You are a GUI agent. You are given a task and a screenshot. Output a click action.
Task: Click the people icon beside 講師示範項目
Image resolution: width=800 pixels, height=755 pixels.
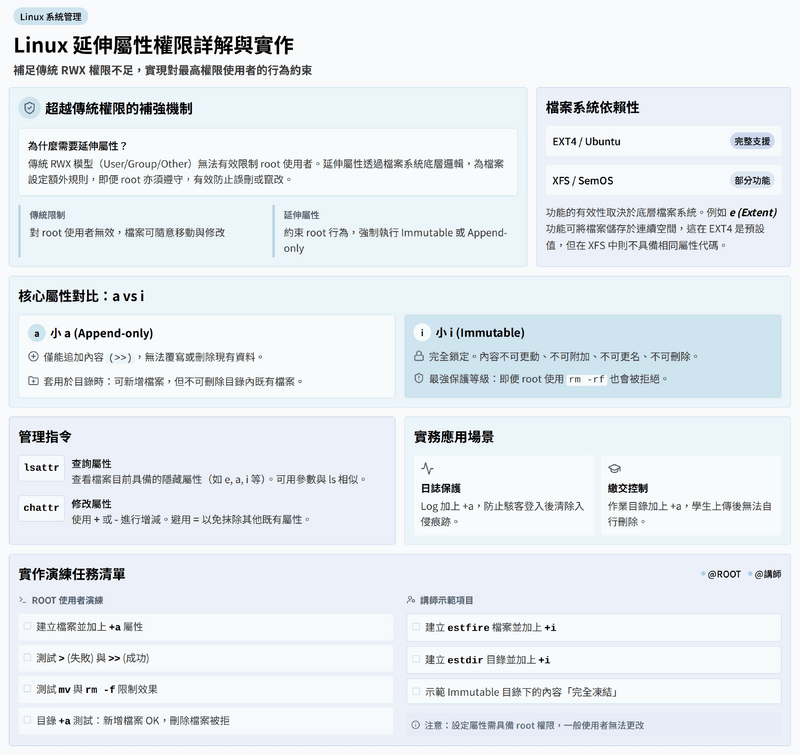click(411, 600)
